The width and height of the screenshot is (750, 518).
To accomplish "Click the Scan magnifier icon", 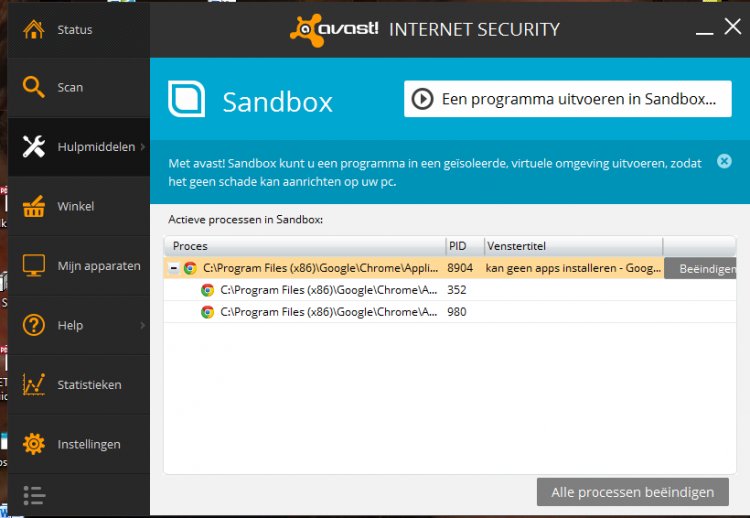I will coord(33,88).
